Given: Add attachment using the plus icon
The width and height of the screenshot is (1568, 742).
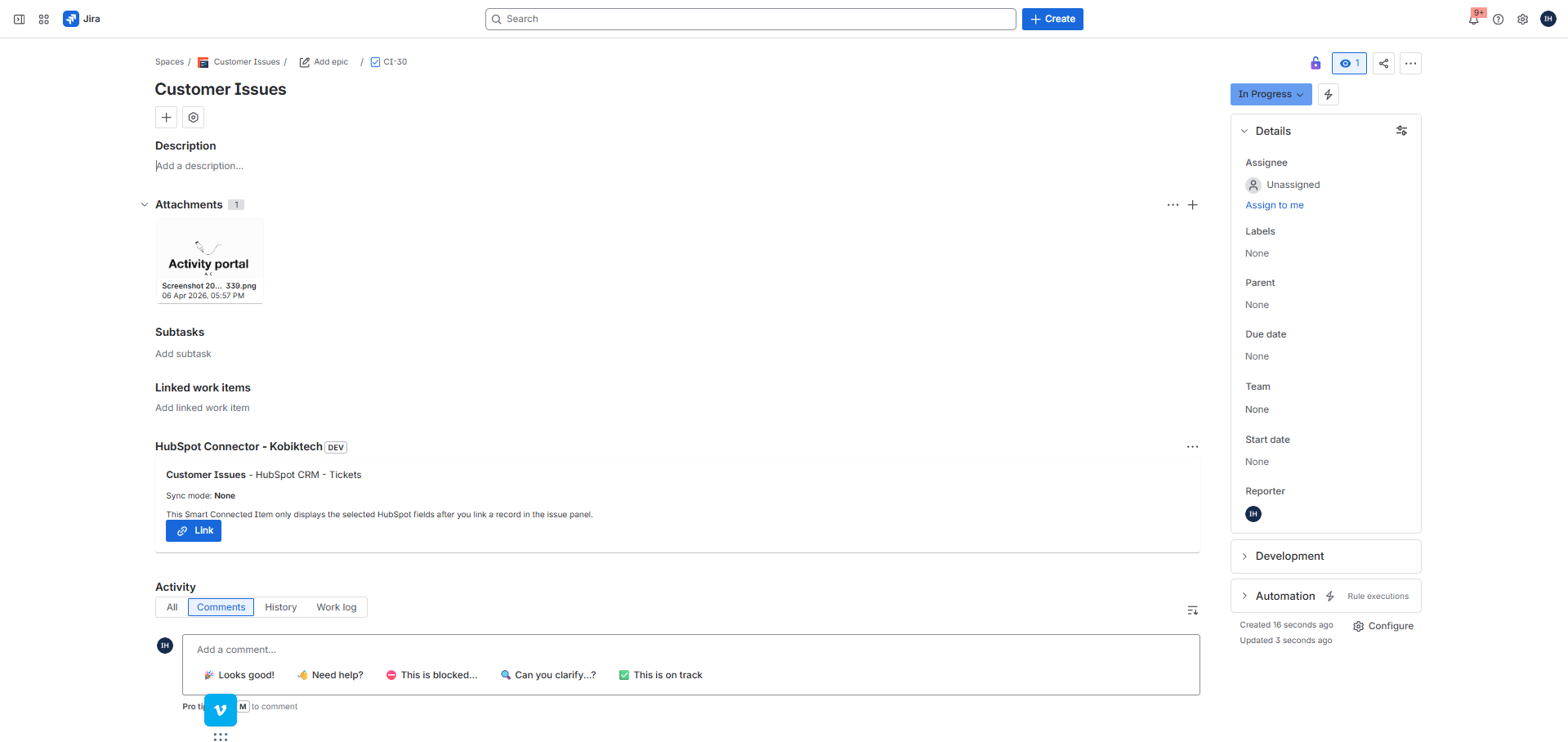Looking at the screenshot, I should (x=1192, y=204).
